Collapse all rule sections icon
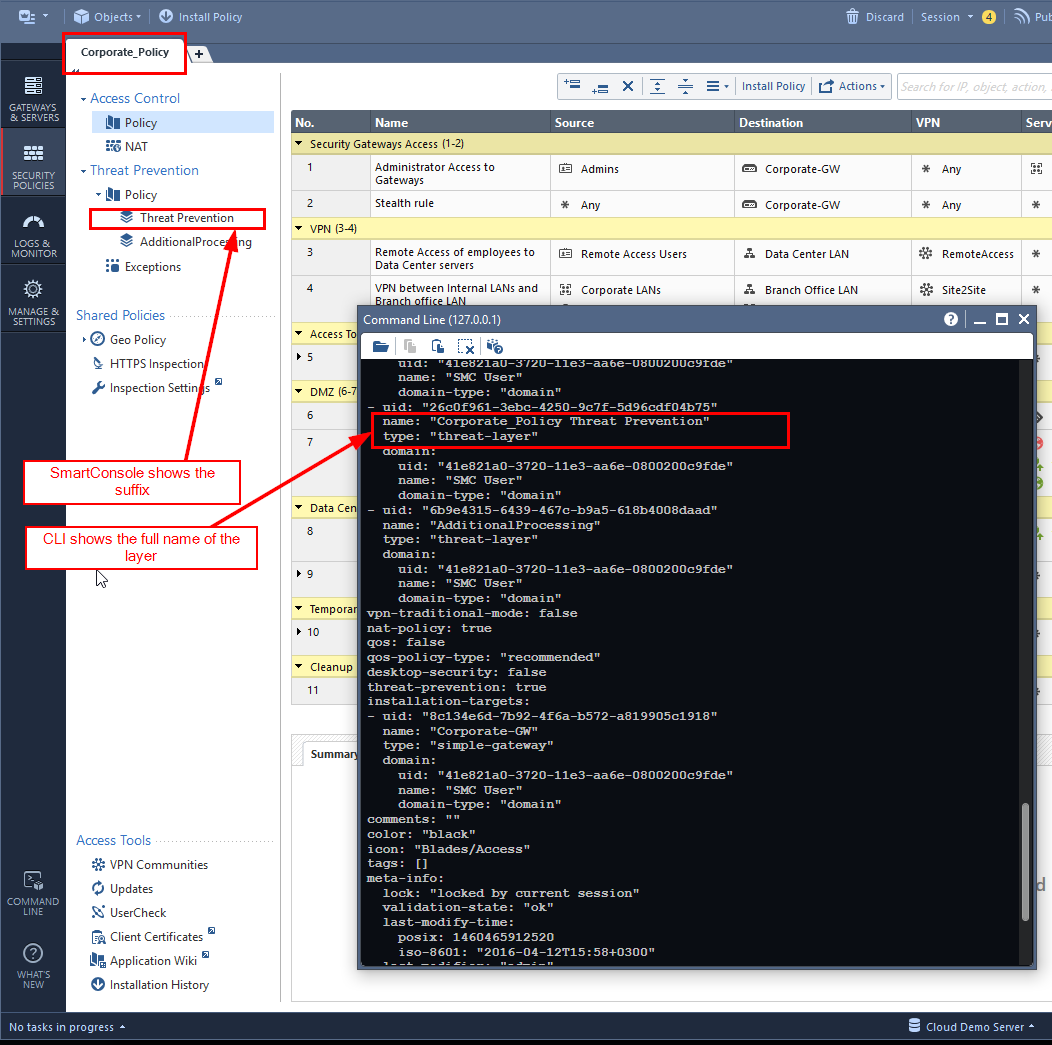This screenshot has width=1052, height=1045. pyautogui.click(x=686, y=87)
